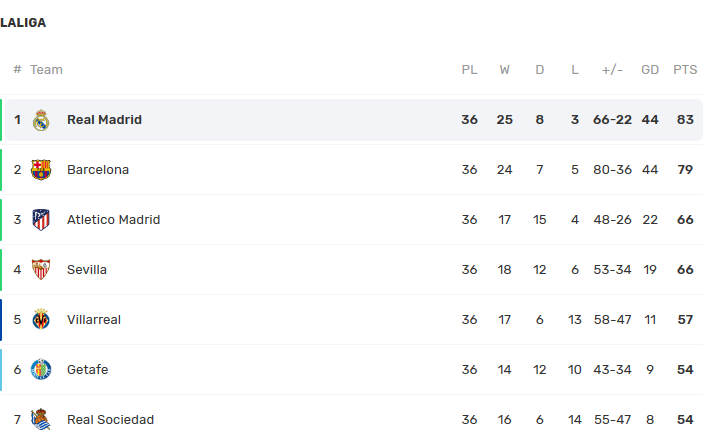Click Real Madrid's 83 points value

coord(685,120)
